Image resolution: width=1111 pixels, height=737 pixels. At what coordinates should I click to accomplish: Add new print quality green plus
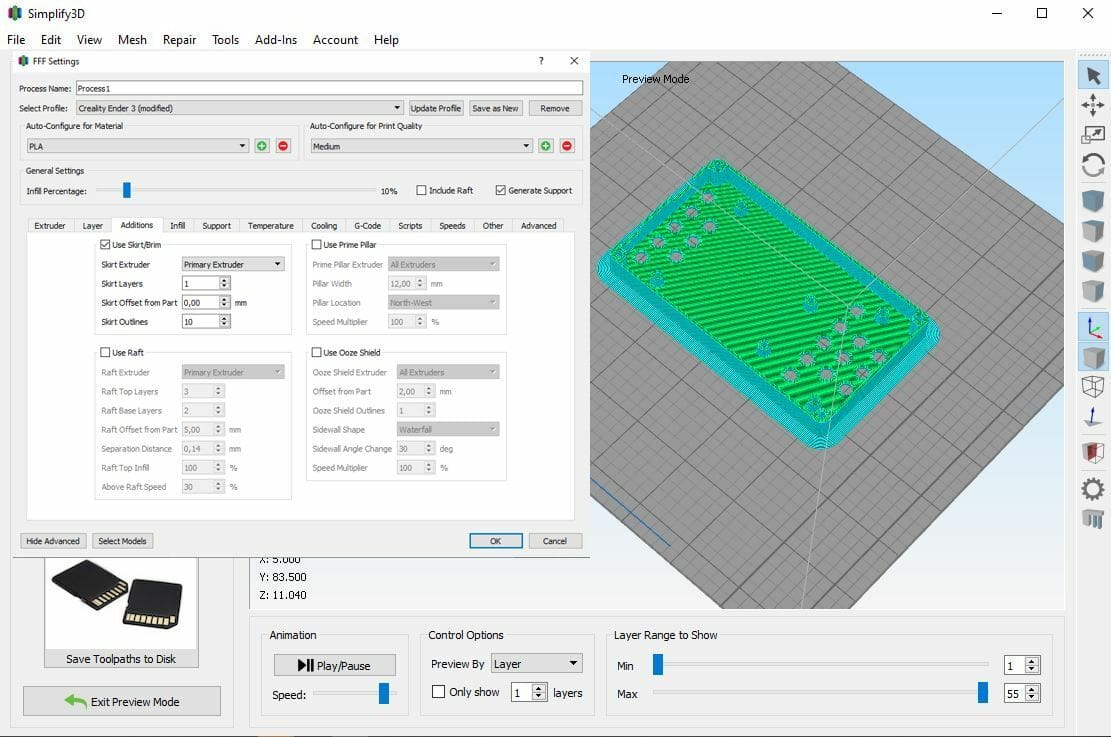(546, 146)
